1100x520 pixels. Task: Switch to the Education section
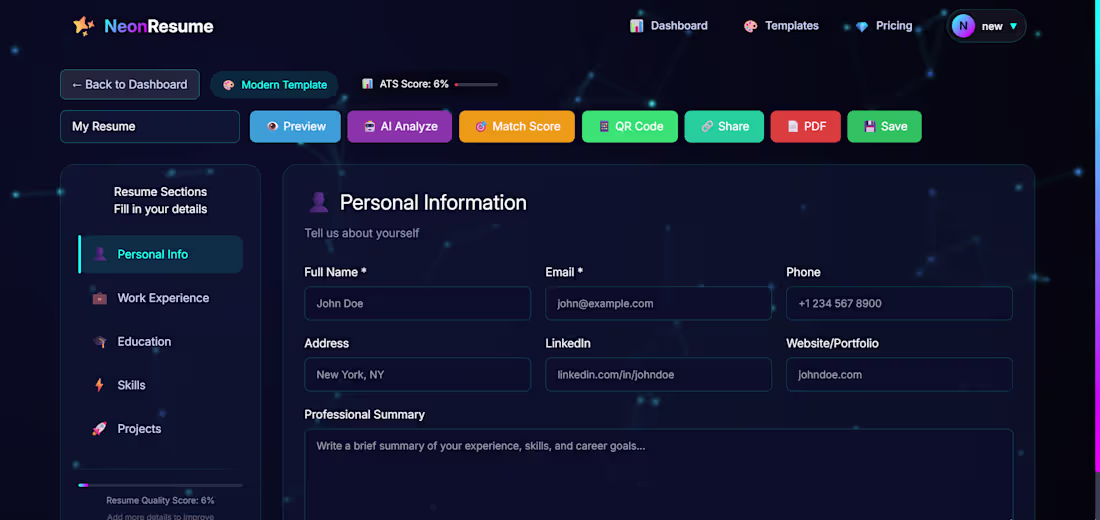161,342
